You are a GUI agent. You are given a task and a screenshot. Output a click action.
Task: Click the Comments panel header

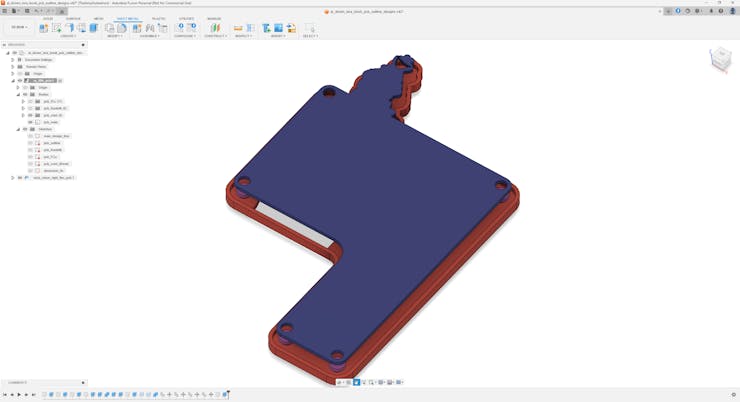(20, 382)
